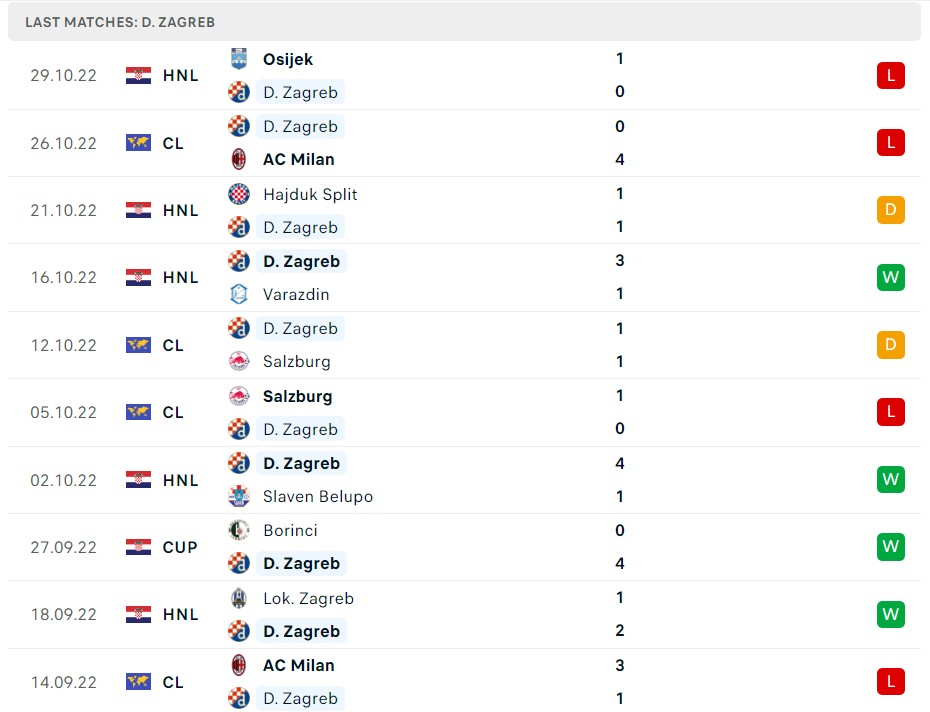
Task: Open the AC Milan link in 14.09.22 match
Action: coord(298,665)
